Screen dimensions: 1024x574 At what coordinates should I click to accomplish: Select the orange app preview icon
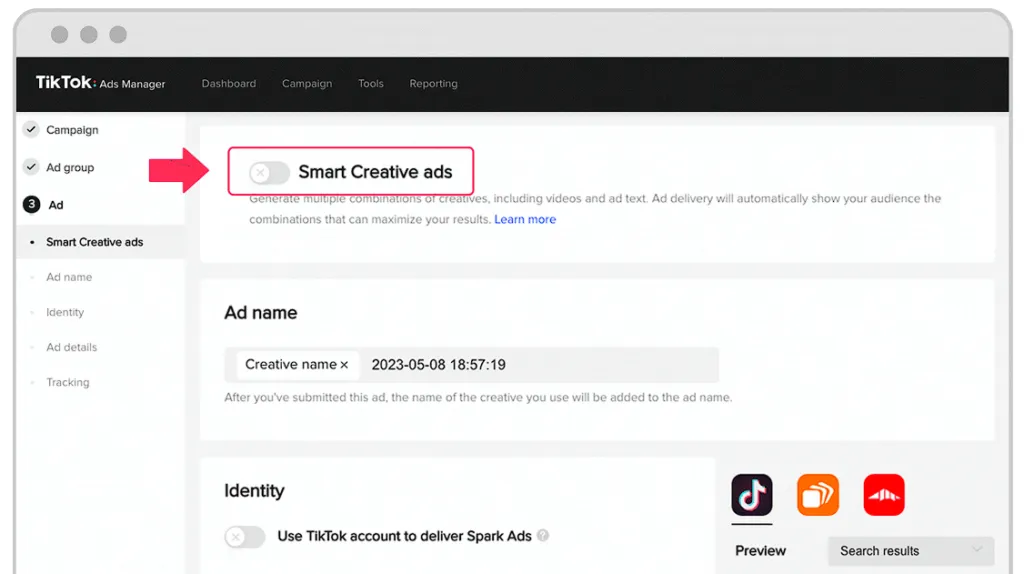tap(818, 495)
